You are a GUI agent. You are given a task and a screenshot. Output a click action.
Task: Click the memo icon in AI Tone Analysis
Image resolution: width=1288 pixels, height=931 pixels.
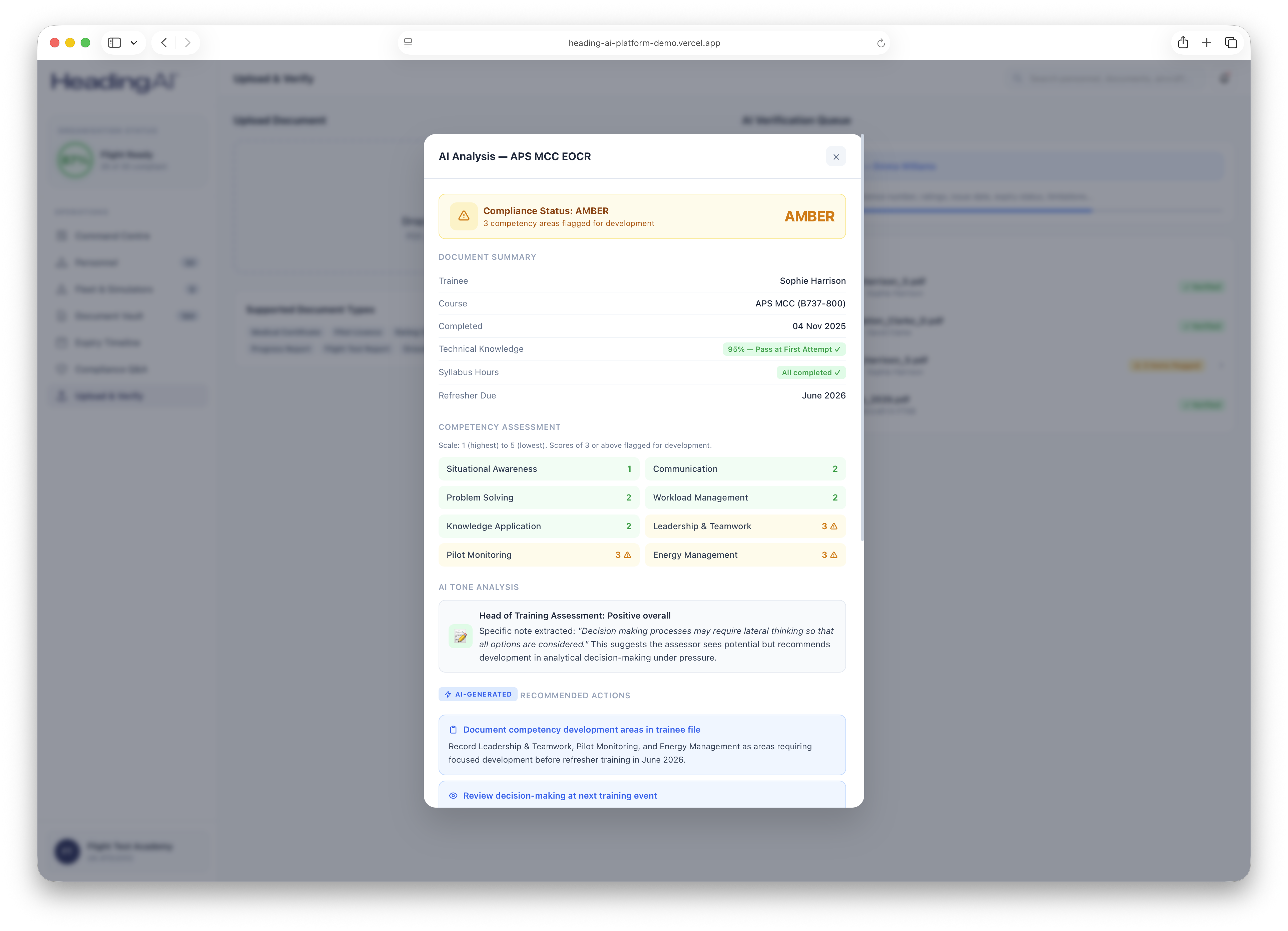[461, 636]
